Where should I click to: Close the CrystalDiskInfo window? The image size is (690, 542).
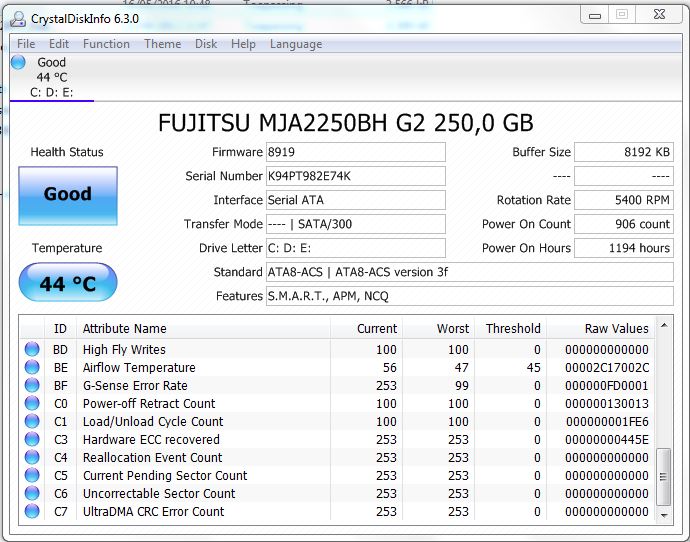659,15
